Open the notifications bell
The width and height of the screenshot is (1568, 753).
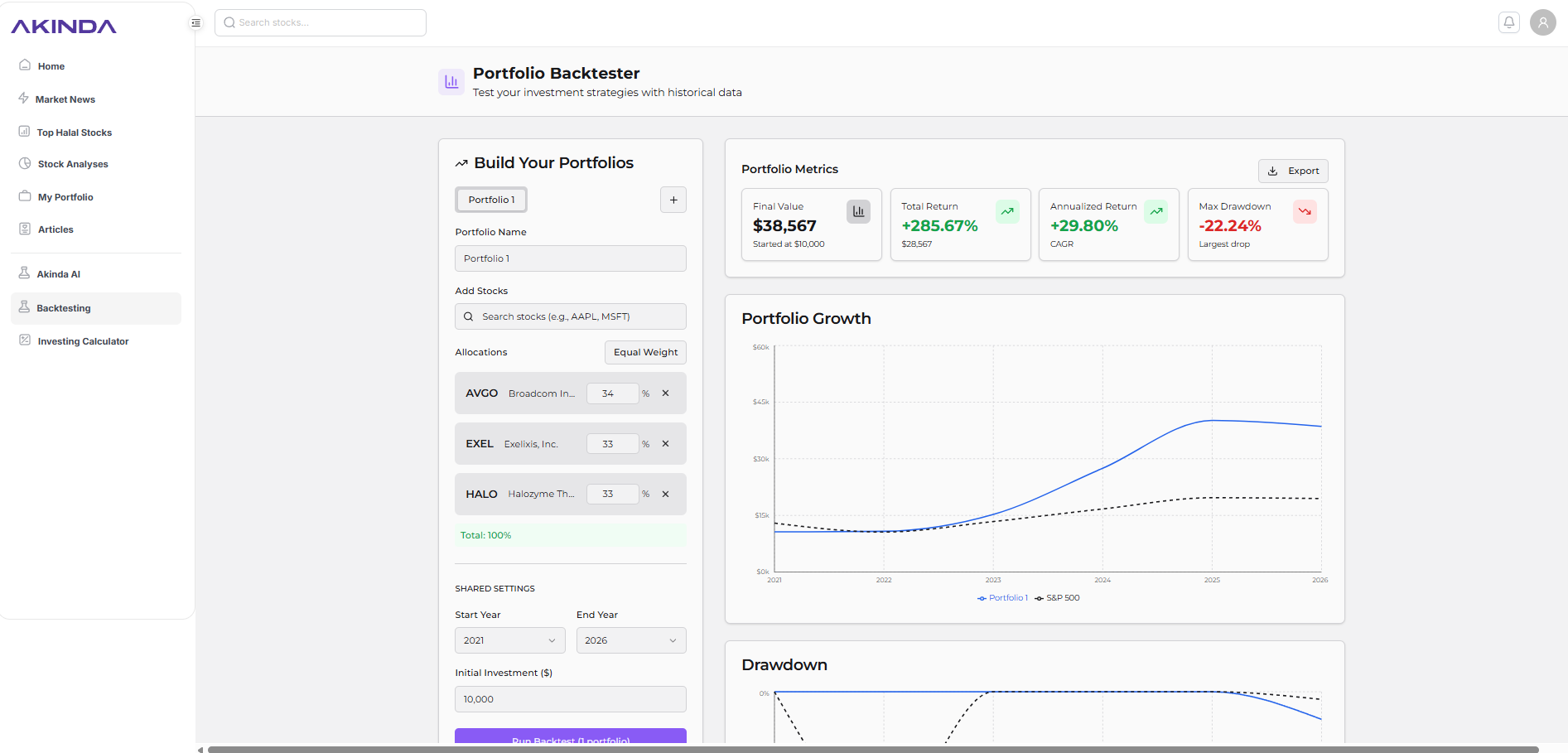(x=1509, y=22)
